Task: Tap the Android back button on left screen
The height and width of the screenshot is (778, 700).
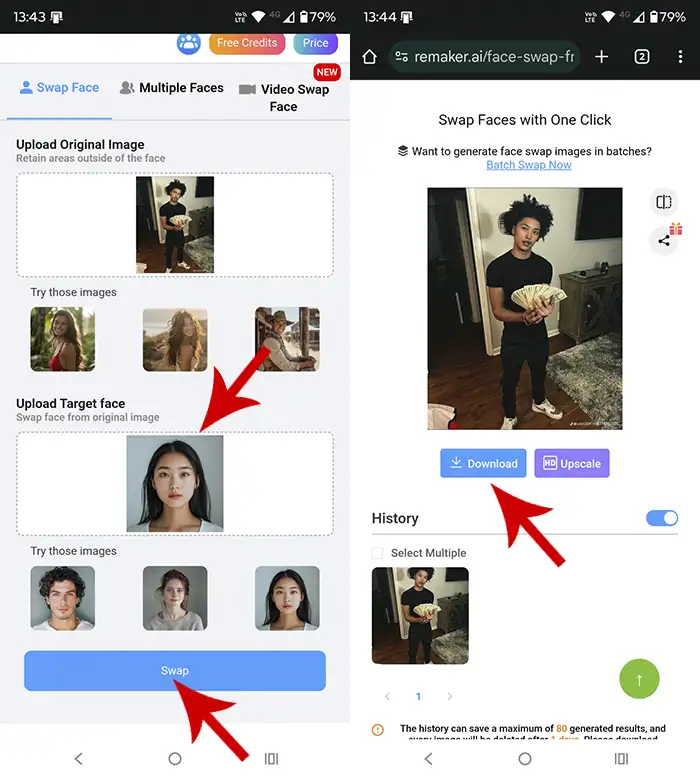Action: [79, 759]
